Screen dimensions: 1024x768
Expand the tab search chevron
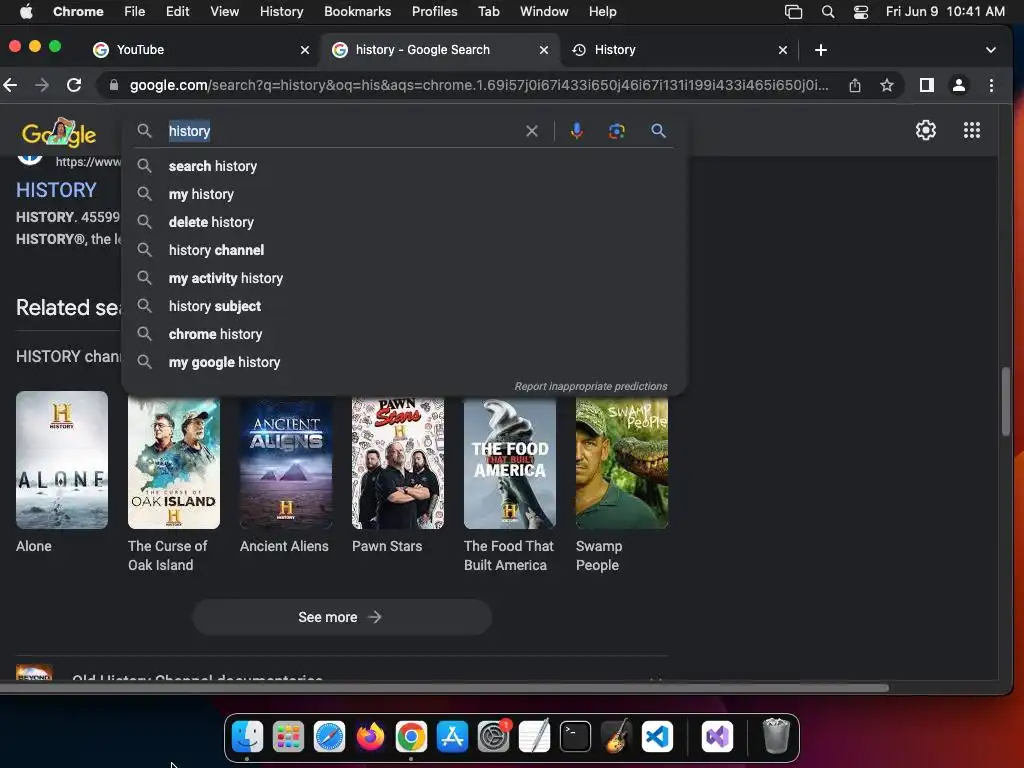(x=991, y=50)
